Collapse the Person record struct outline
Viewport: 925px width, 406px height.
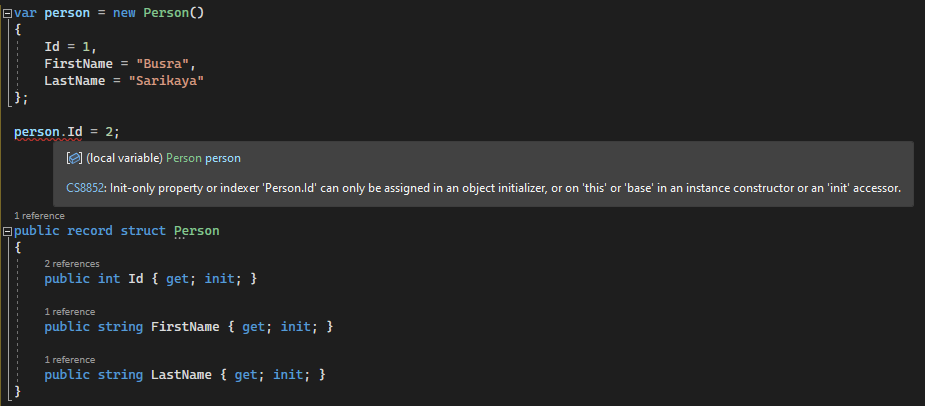(7, 231)
